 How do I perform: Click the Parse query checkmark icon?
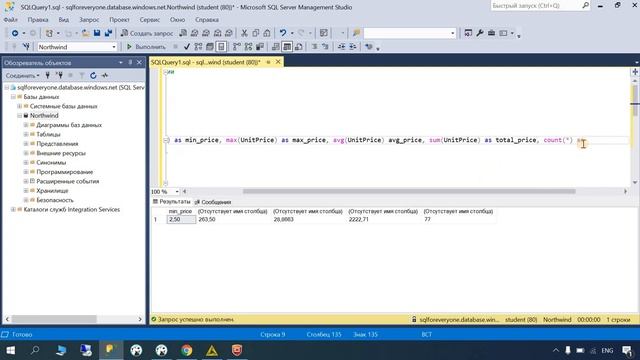187,47
